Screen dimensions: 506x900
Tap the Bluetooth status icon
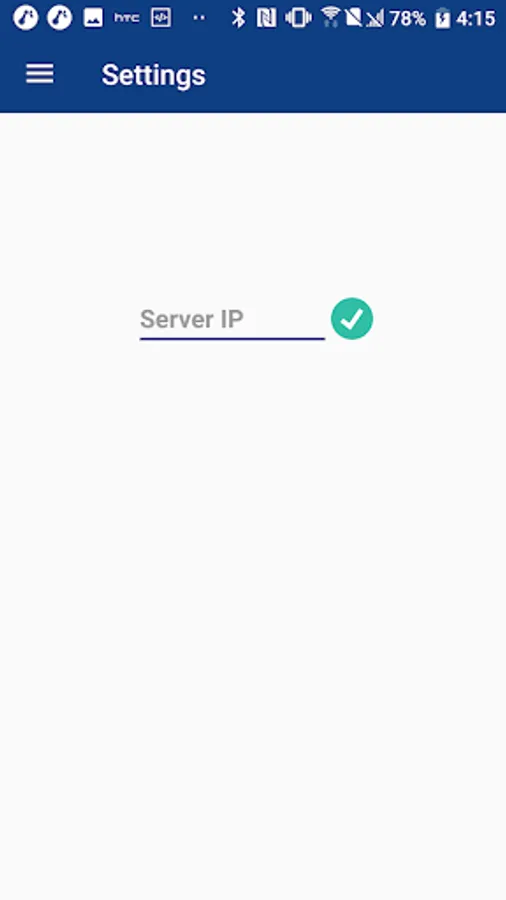click(238, 18)
